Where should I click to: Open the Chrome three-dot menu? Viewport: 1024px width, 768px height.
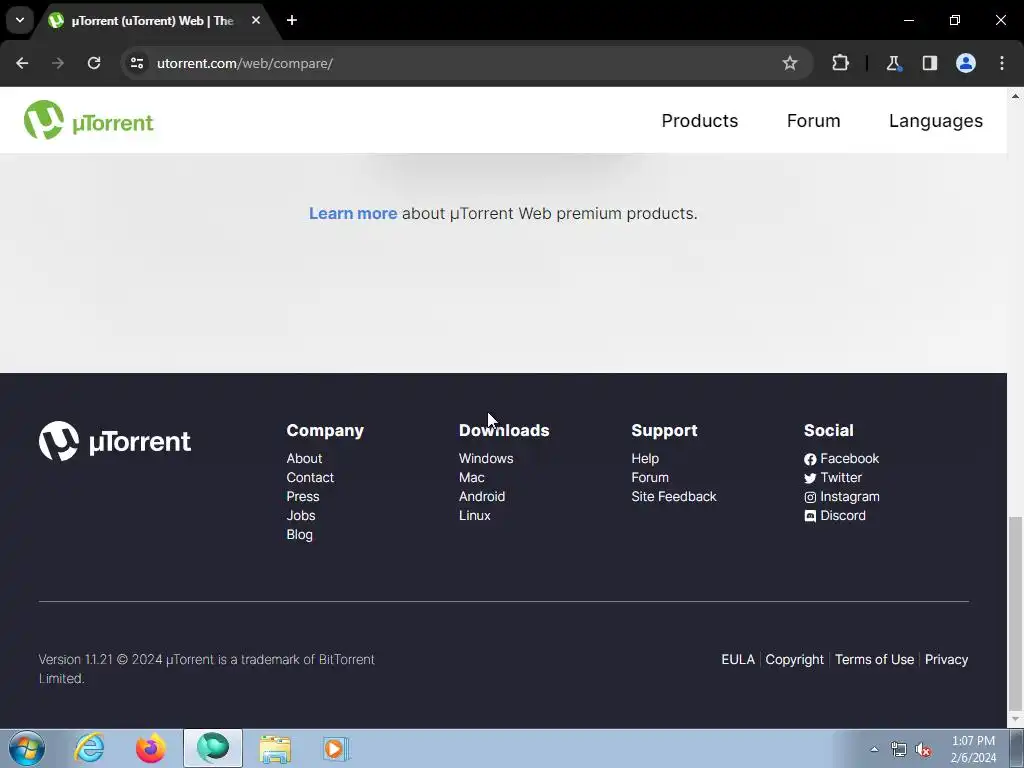click(1002, 63)
